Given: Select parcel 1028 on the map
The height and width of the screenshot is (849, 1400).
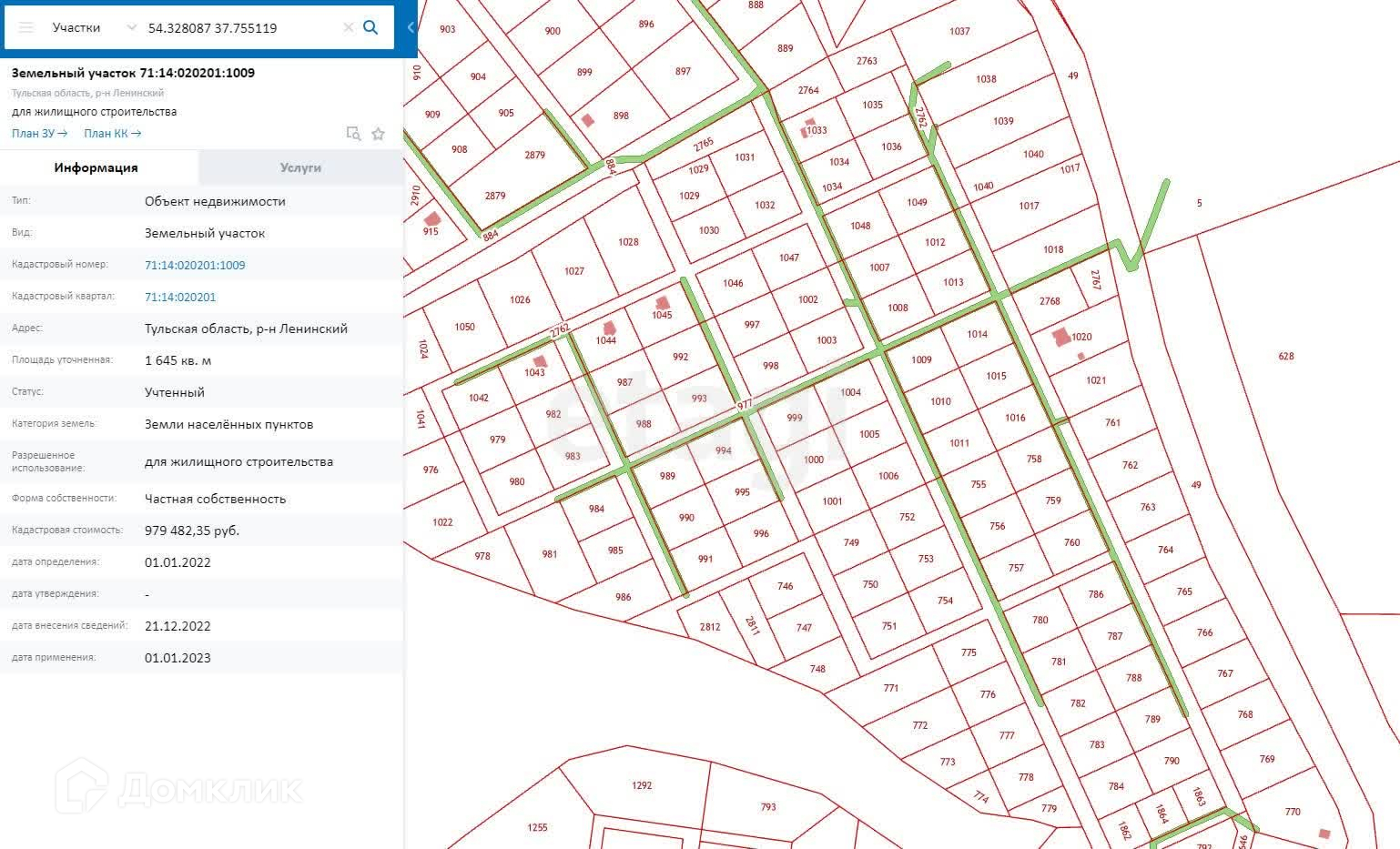Looking at the screenshot, I should coord(628,242).
